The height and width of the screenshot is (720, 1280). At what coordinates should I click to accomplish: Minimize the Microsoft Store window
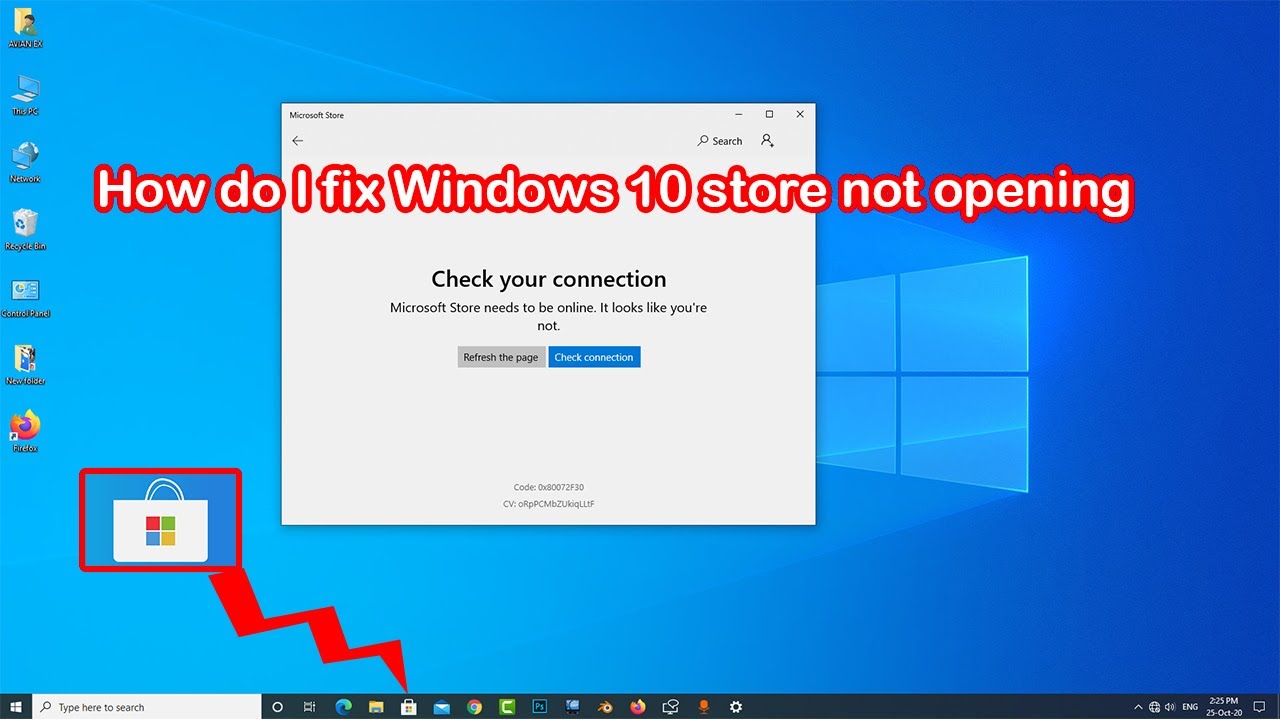click(x=738, y=114)
